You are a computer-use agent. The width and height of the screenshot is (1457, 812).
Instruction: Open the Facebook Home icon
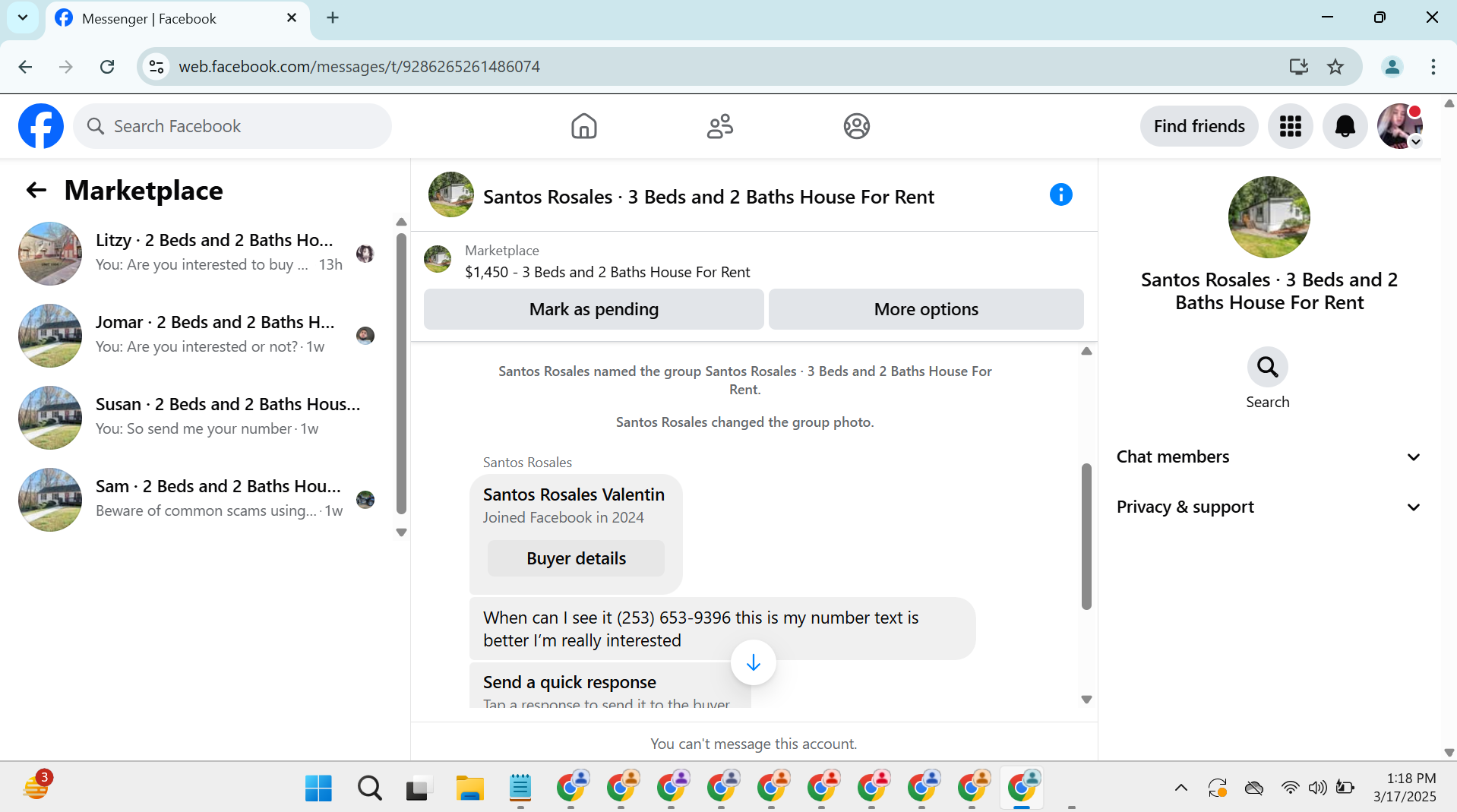click(584, 126)
